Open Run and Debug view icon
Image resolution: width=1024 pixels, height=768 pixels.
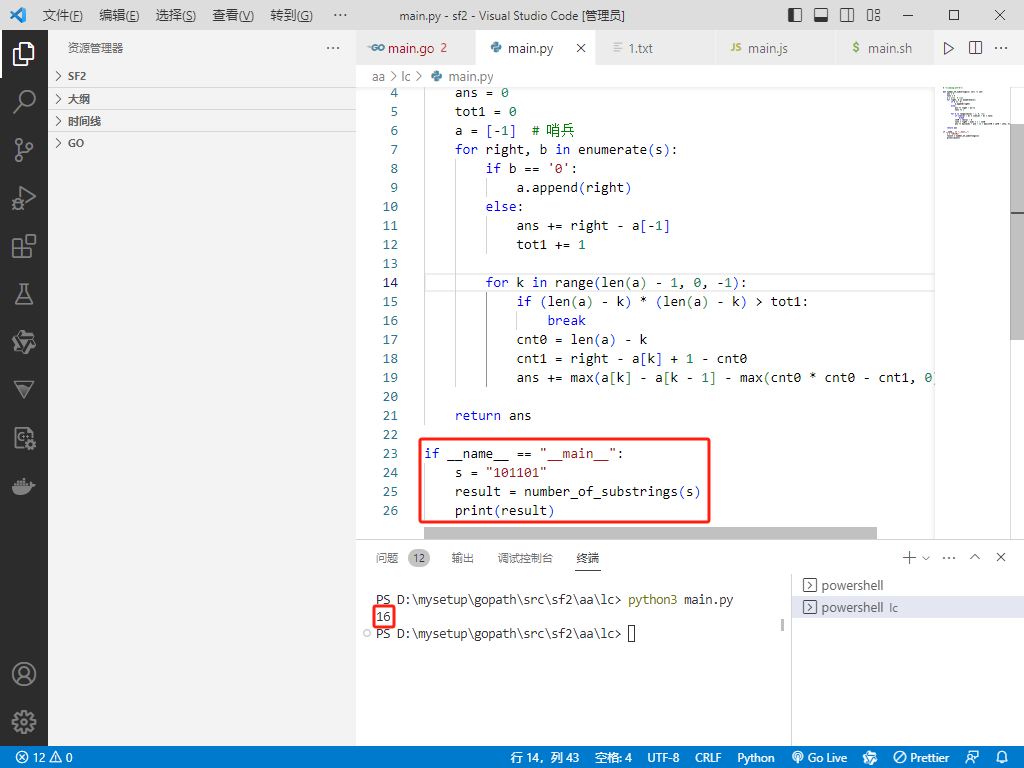click(24, 198)
